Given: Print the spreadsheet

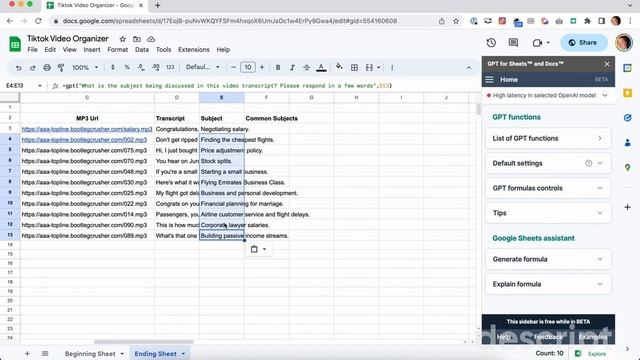Looking at the screenshot, I should [47, 68].
